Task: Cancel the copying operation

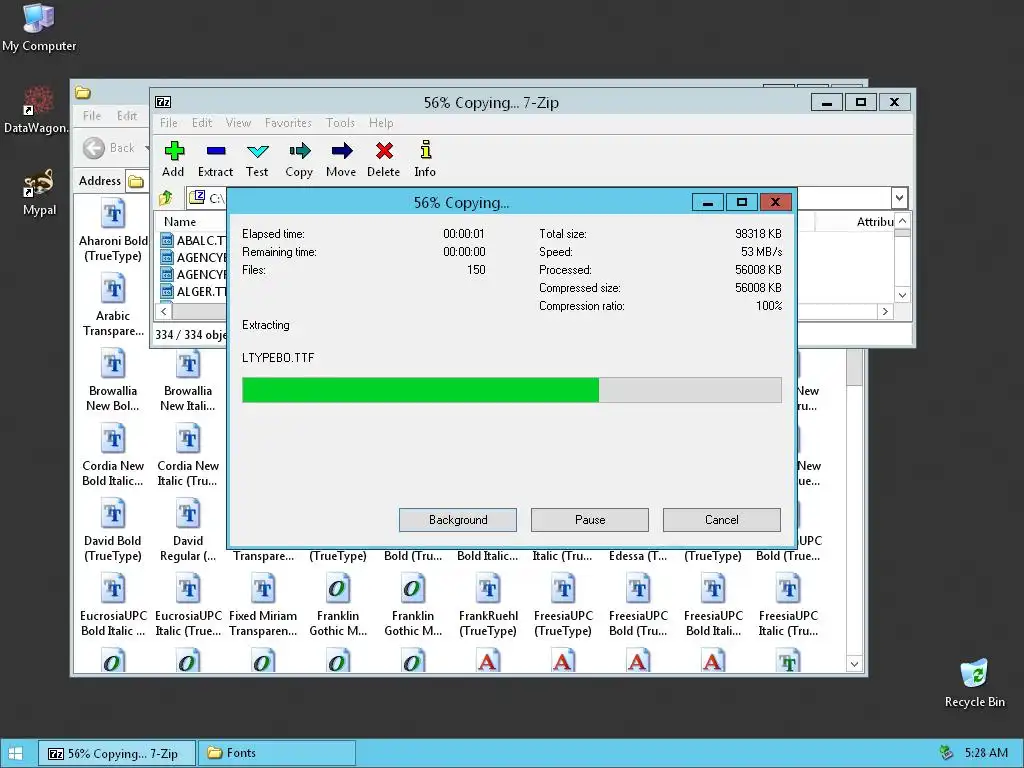Action: point(722,520)
